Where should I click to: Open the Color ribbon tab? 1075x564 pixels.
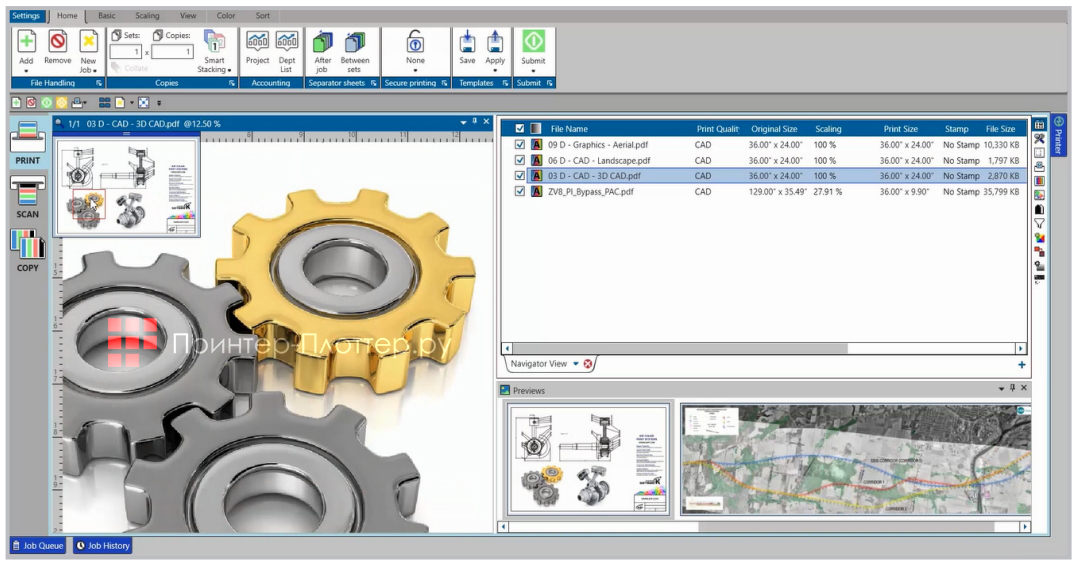(226, 16)
